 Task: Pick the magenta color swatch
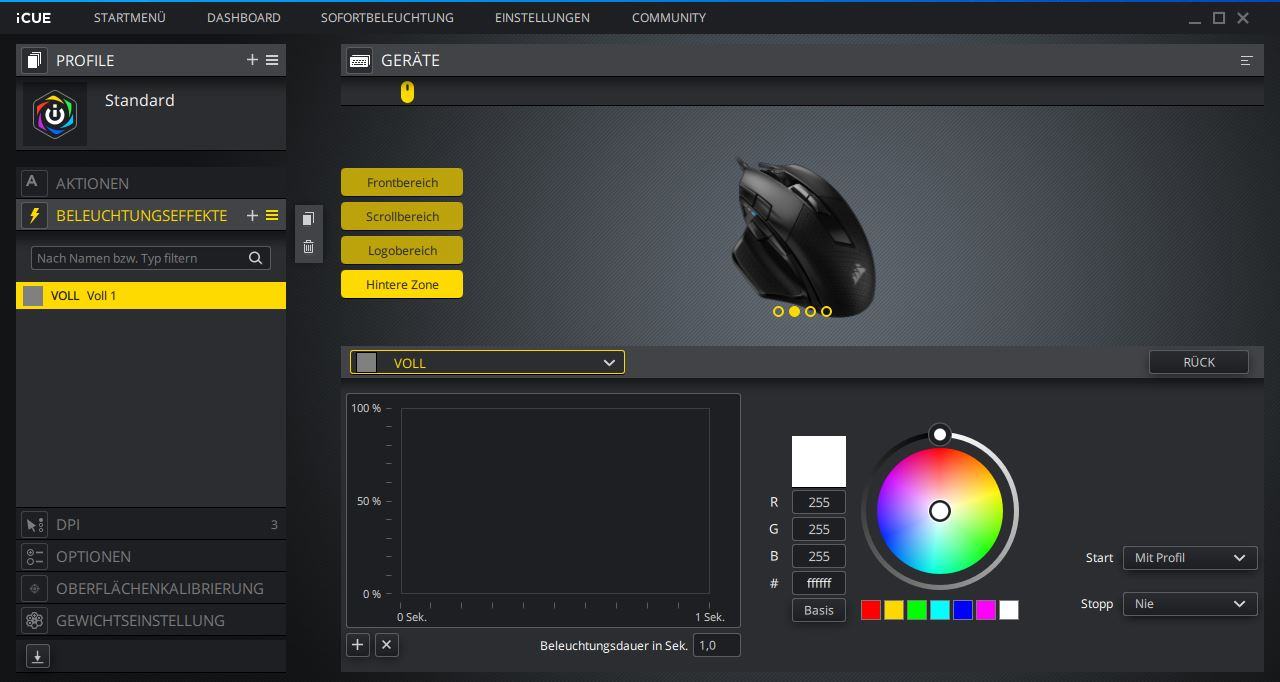pyautogui.click(x=986, y=610)
